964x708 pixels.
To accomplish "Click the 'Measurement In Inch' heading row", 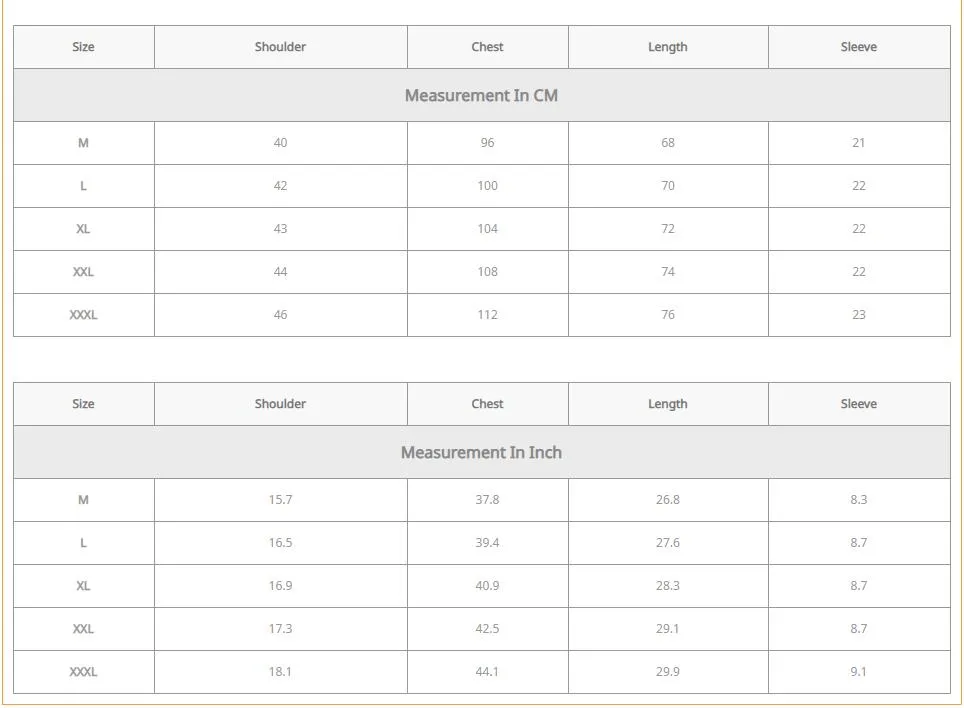I will tap(481, 453).
